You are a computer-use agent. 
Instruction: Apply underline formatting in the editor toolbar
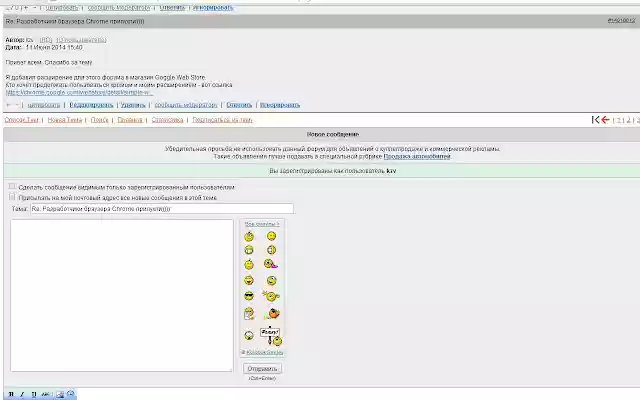(34, 394)
